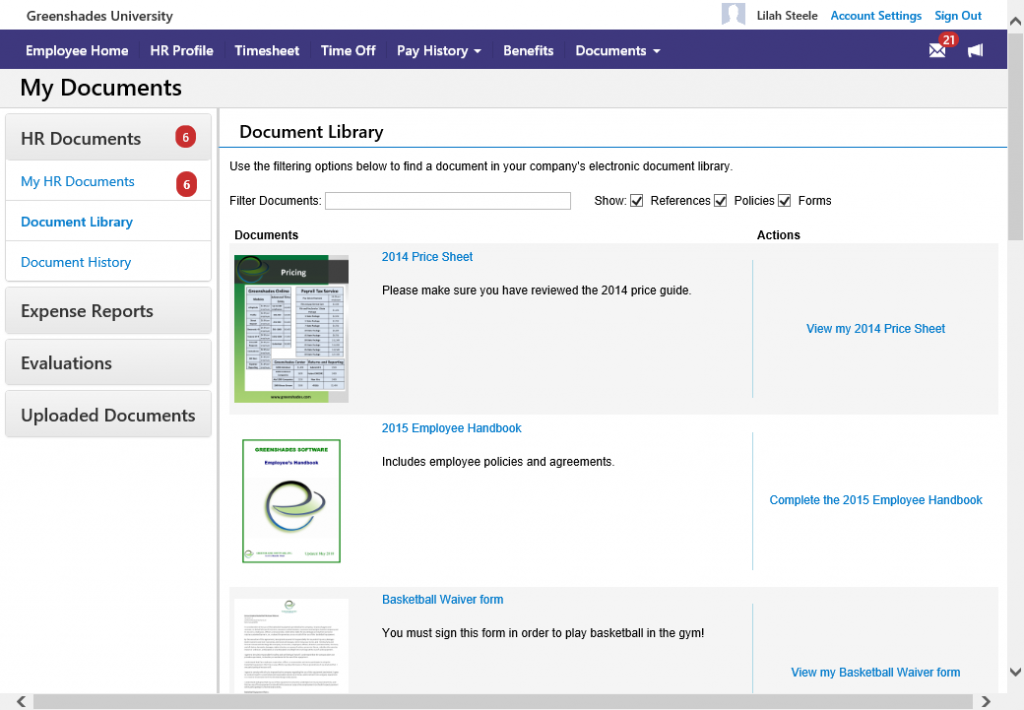This screenshot has height=710, width=1024.
Task: Click the My Documents page heading
Action: [101, 88]
